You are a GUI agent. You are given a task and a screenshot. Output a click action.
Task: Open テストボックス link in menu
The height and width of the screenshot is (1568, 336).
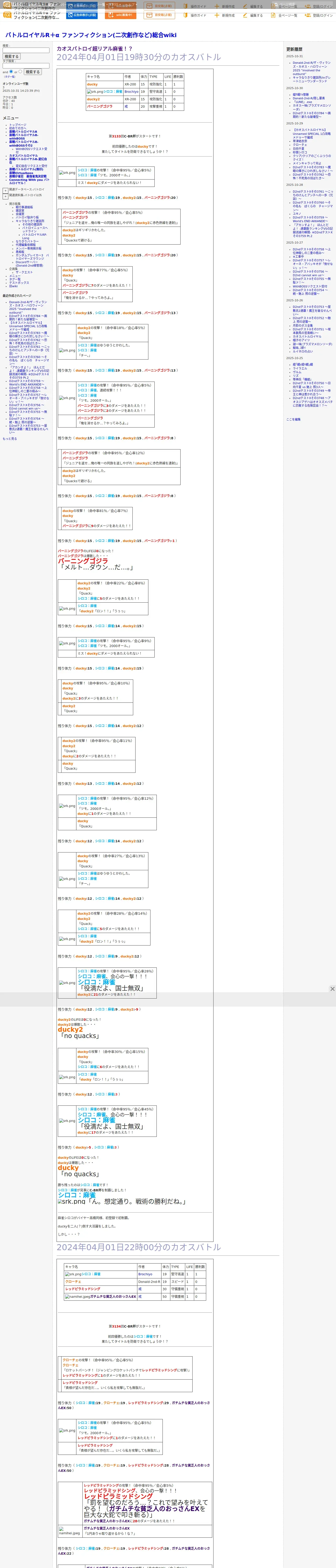coord(19,283)
